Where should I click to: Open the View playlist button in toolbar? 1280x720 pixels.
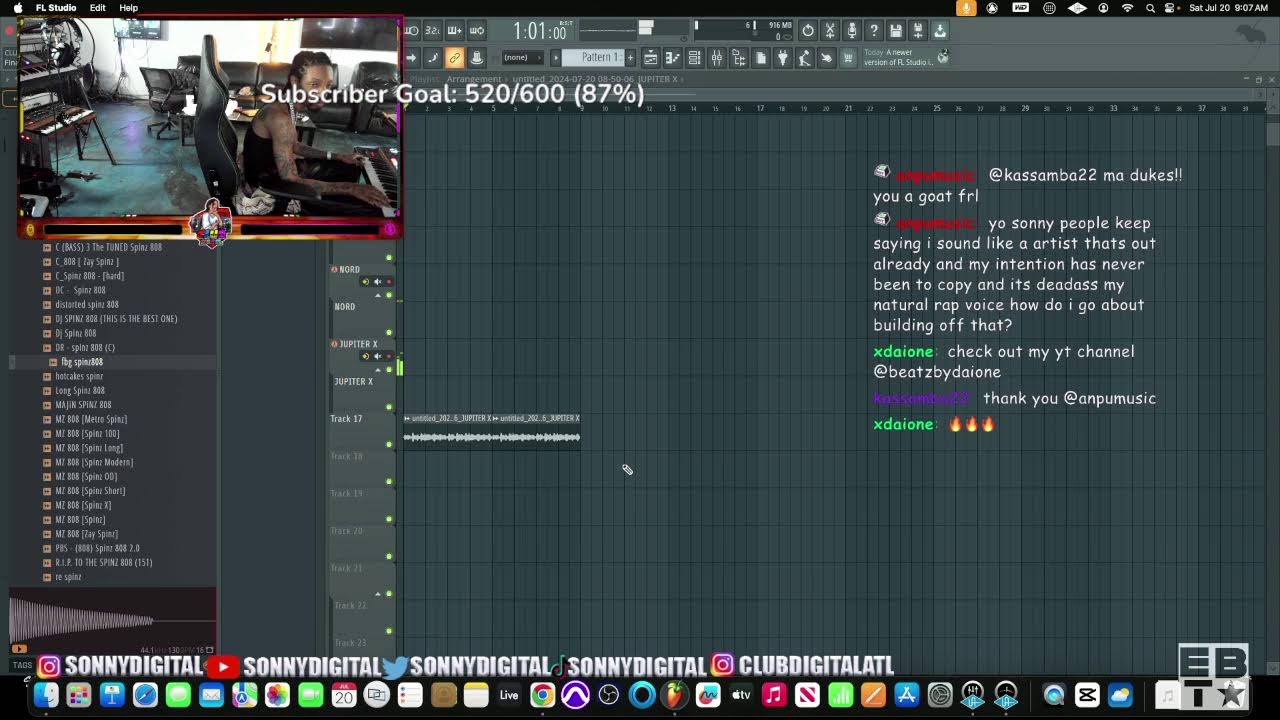coord(651,58)
